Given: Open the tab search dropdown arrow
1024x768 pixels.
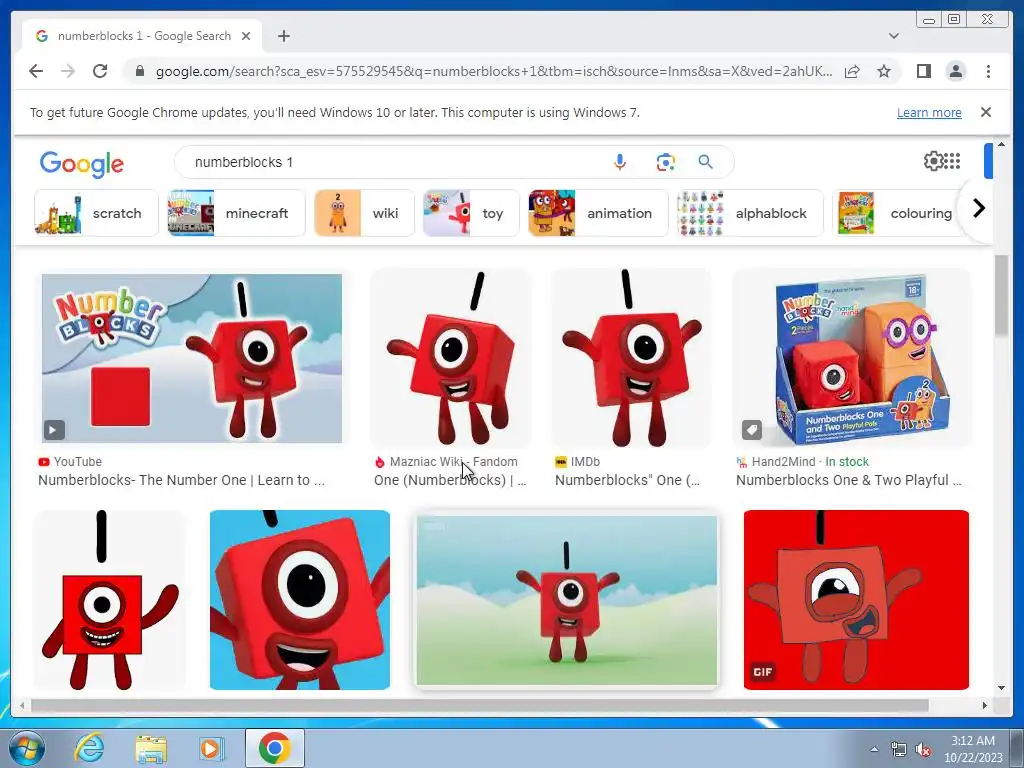Looking at the screenshot, I should tap(893, 36).
